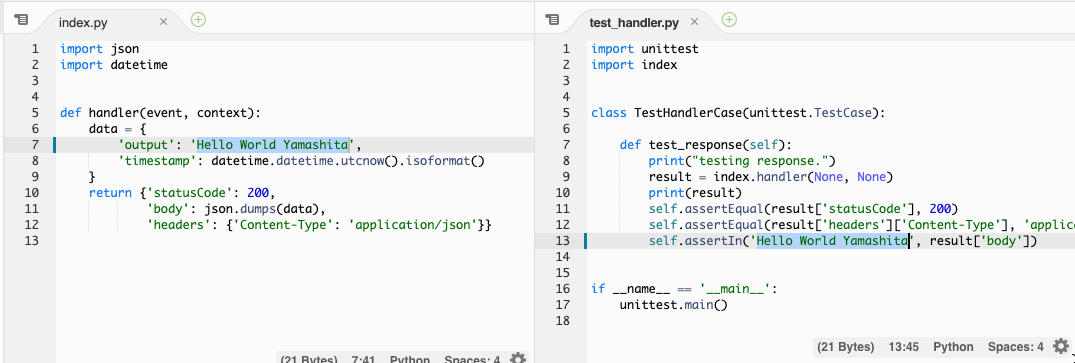1075x363 pixels.
Task: Click gutter line number 16 in test_handler.py
Action: pos(563,289)
